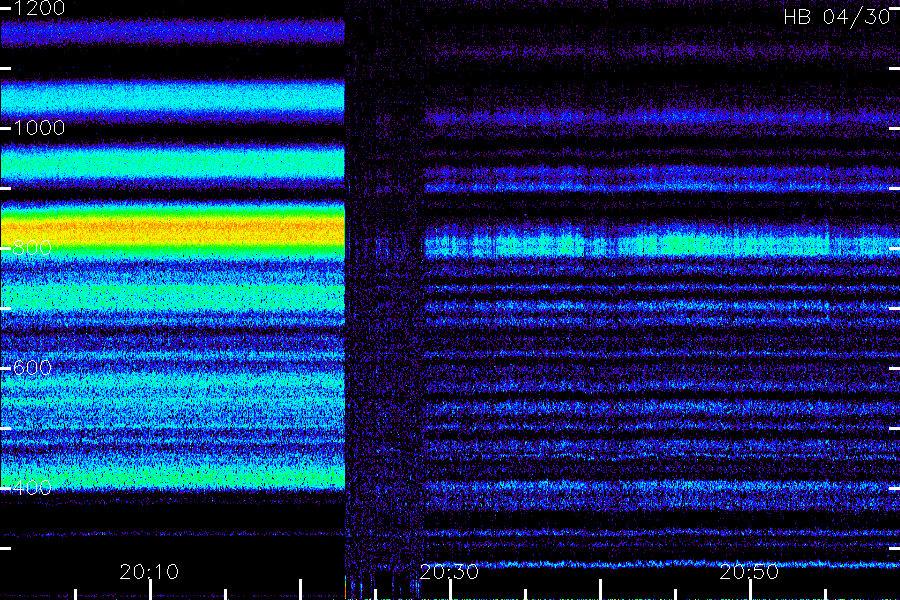900x600 pixels.
Task: Click the tall tick mark under 20:10
Action: coord(150,590)
